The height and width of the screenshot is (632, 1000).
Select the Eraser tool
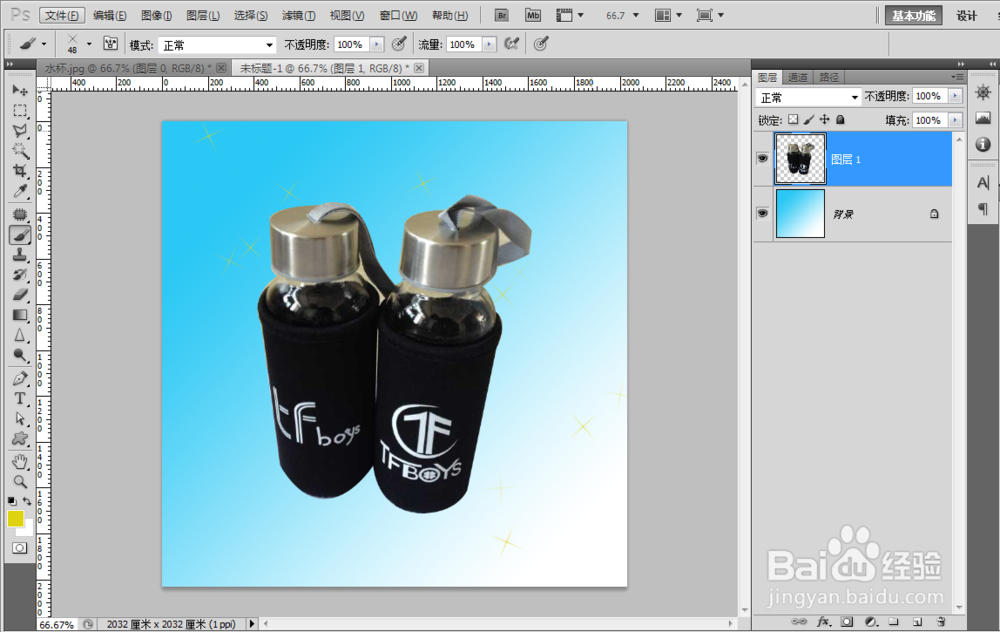pos(20,295)
